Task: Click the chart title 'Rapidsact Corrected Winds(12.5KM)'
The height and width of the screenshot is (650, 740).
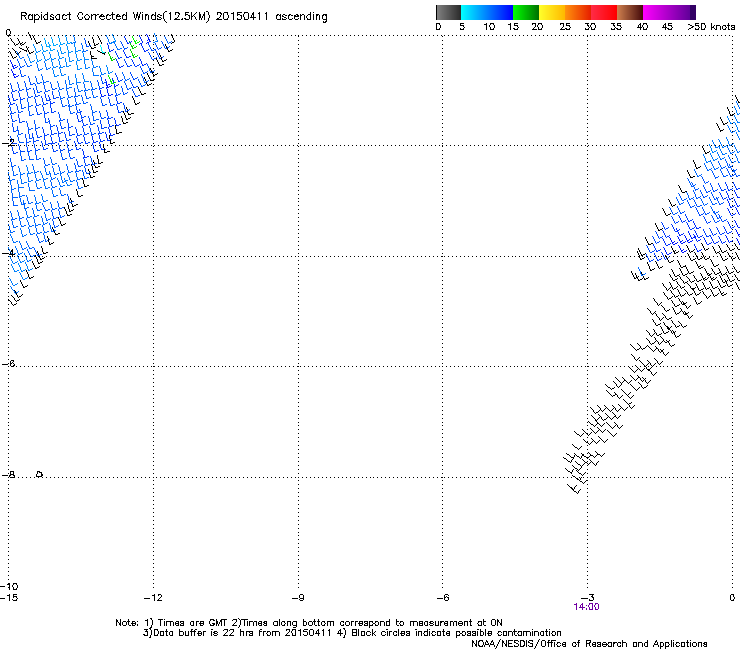Action: [x=115, y=17]
